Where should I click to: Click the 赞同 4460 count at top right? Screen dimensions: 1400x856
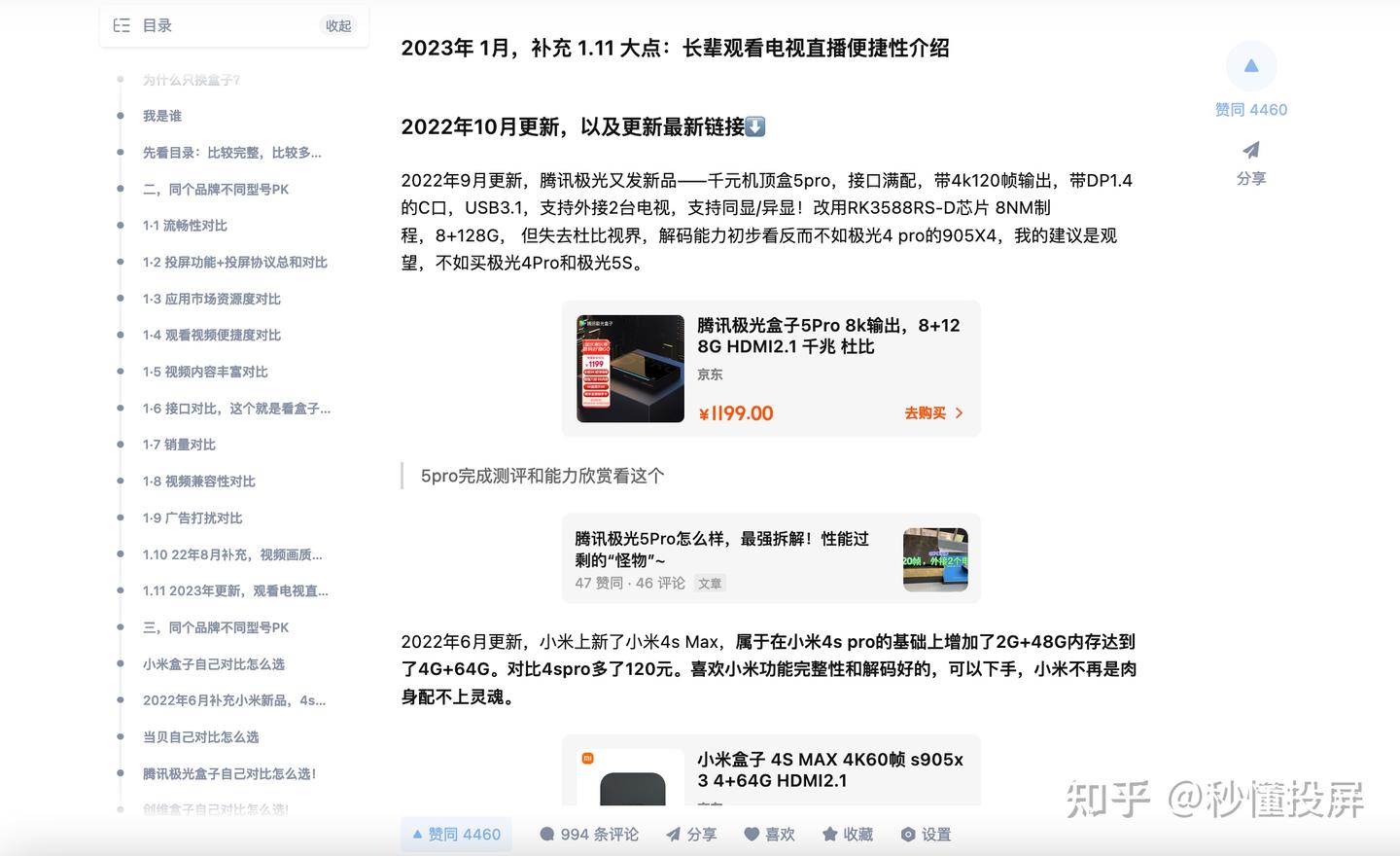1251,110
